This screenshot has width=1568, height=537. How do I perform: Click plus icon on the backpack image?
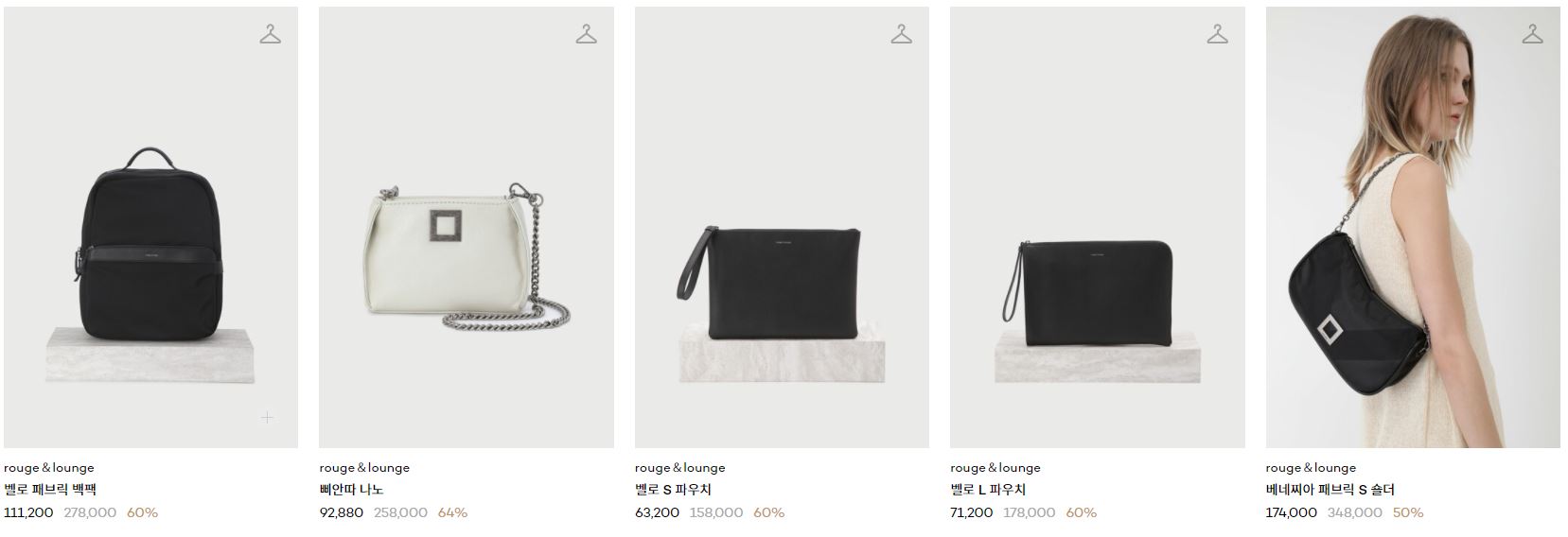(x=268, y=417)
